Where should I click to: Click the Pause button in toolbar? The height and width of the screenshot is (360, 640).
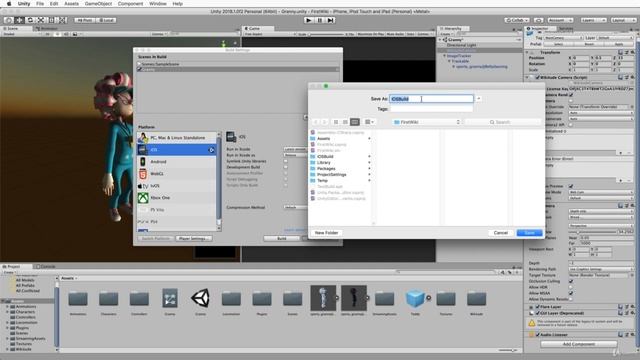click(320, 20)
